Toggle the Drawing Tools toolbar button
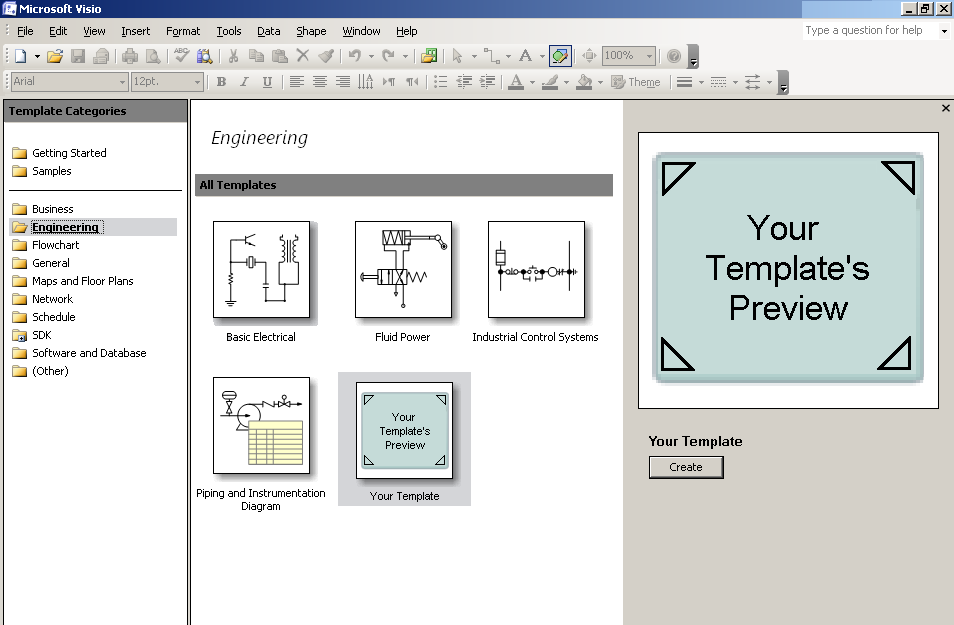This screenshot has width=954, height=625. click(560, 56)
